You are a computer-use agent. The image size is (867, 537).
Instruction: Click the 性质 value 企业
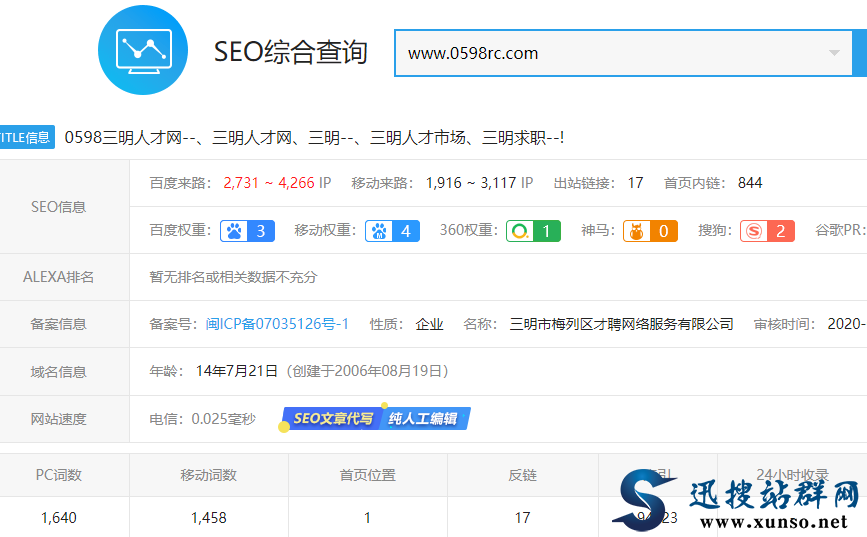click(430, 324)
